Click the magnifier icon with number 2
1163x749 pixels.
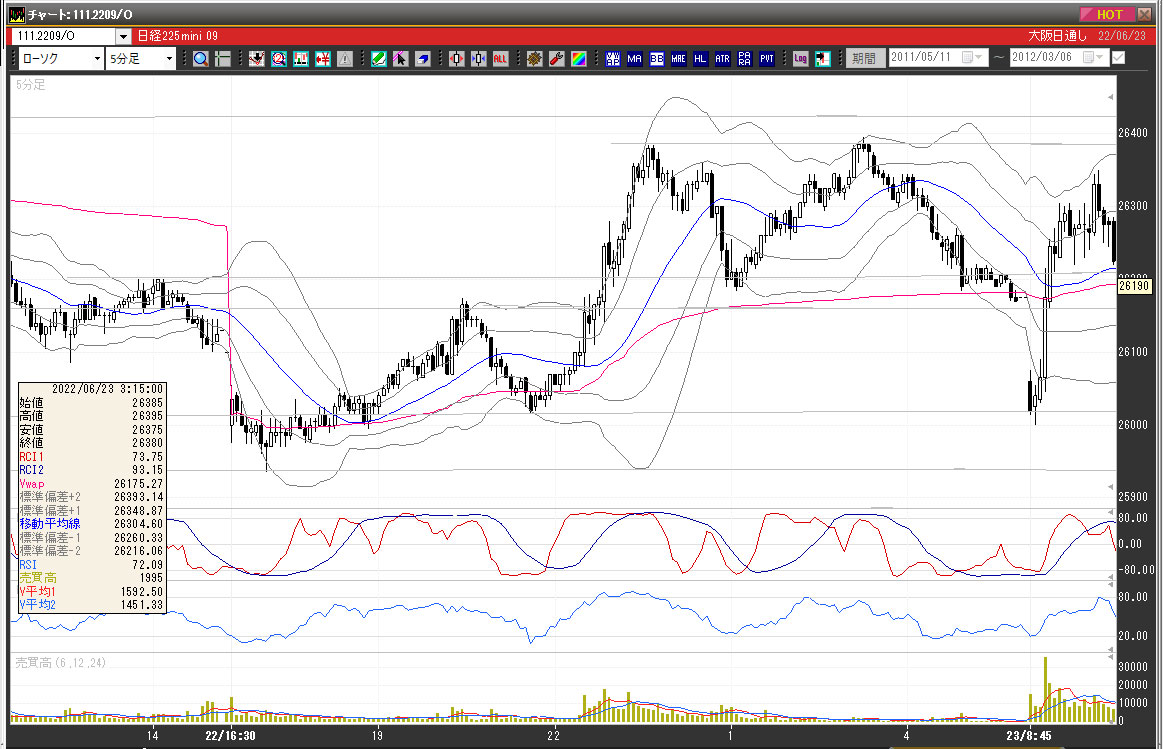(279, 59)
